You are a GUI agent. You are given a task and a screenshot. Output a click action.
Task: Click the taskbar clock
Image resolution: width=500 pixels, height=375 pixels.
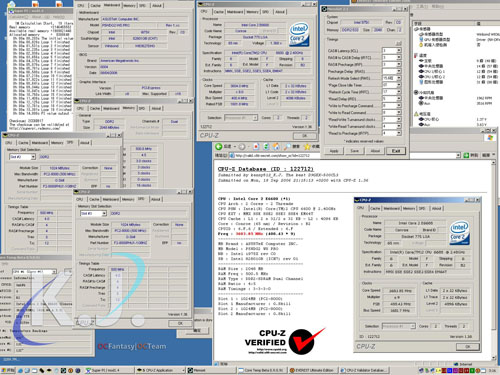click(x=492, y=370)
